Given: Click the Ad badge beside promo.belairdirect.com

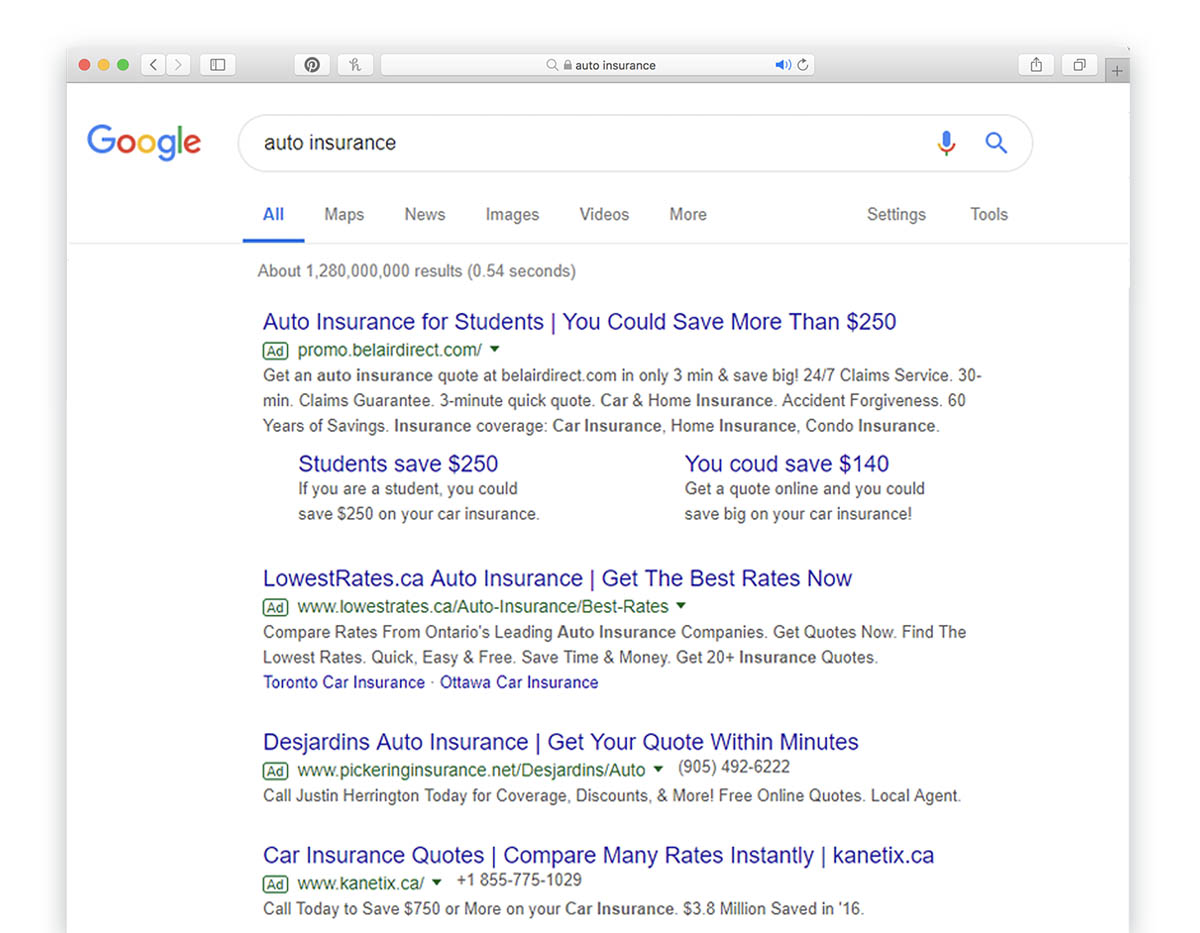Looking at the screenshot, I should [275, 351].
